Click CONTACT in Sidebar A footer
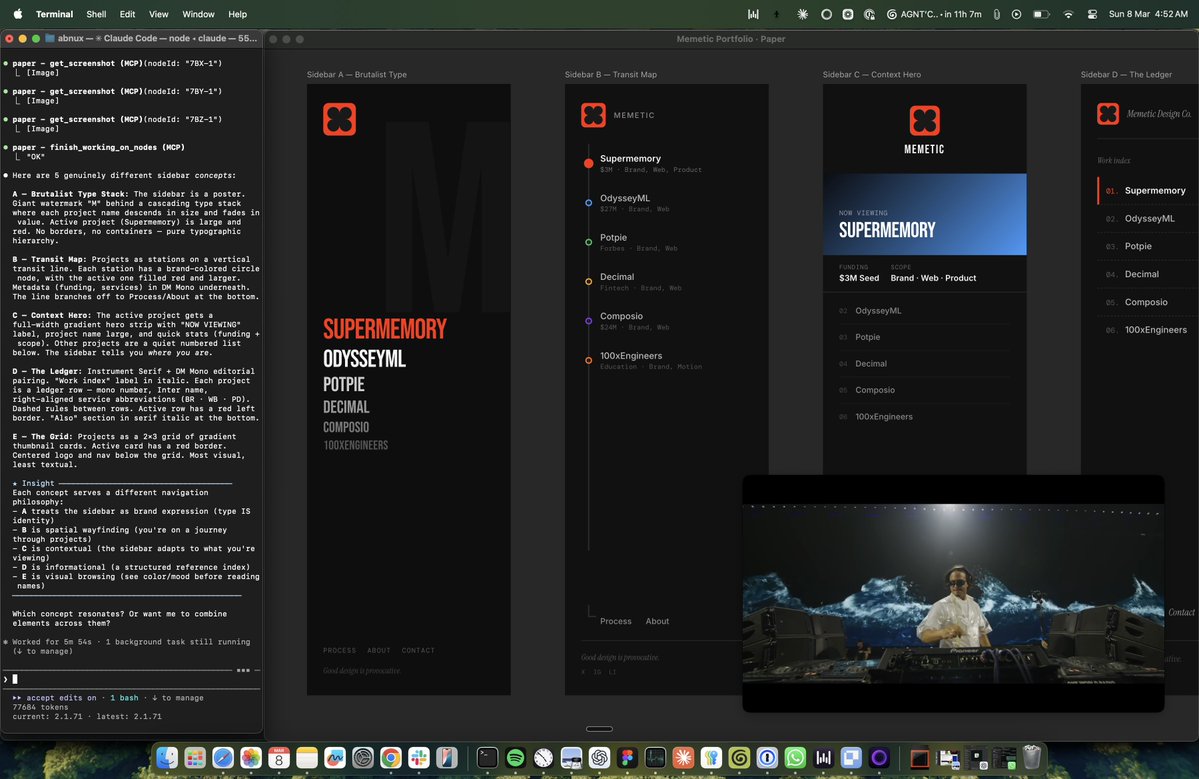1199x779 pixels. (418, 651)
